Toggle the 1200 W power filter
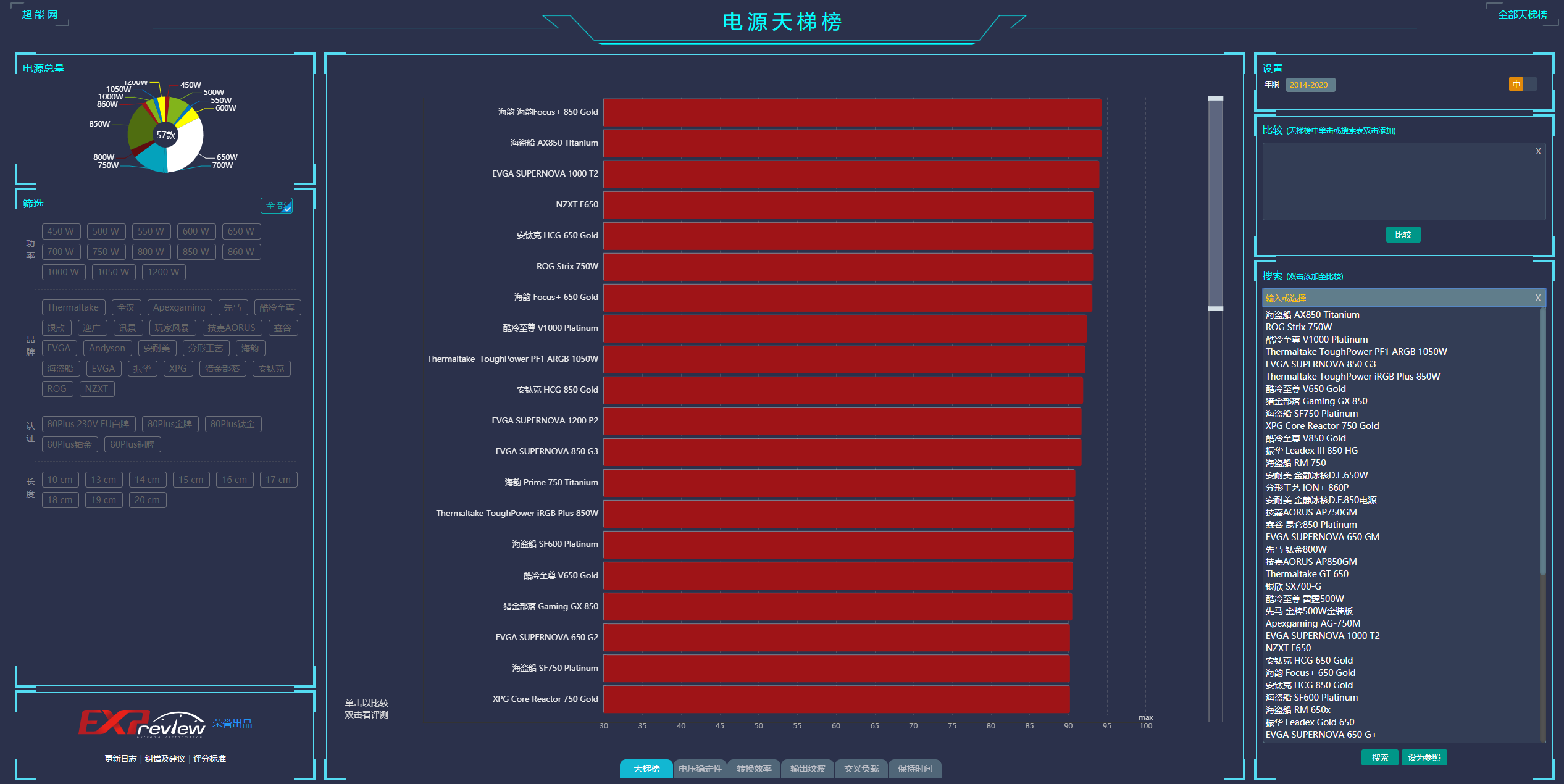This screenshot has height=784, width=1564. [x=164, y=272]
